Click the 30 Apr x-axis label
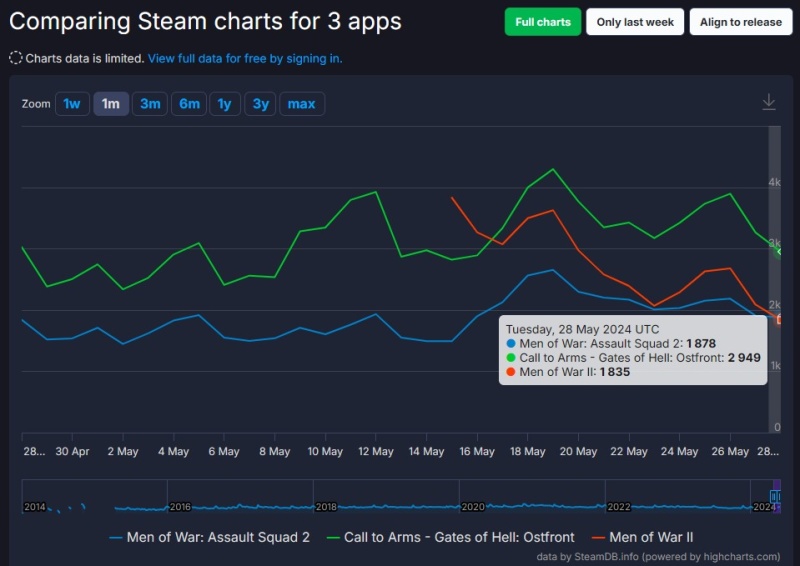Viewport: 800px width, 566px height. 72,452
